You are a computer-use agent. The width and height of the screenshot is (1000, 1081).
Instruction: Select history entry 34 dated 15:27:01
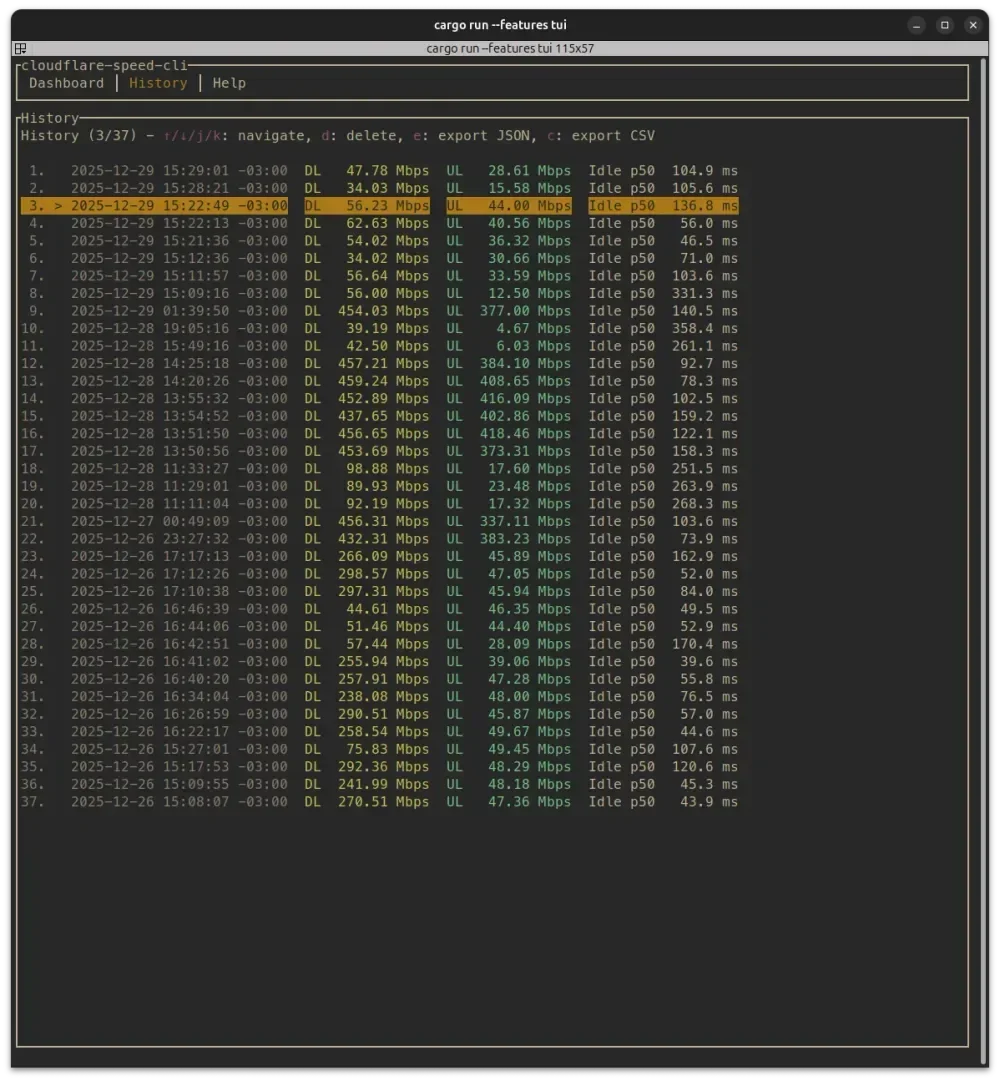point(380,749)
